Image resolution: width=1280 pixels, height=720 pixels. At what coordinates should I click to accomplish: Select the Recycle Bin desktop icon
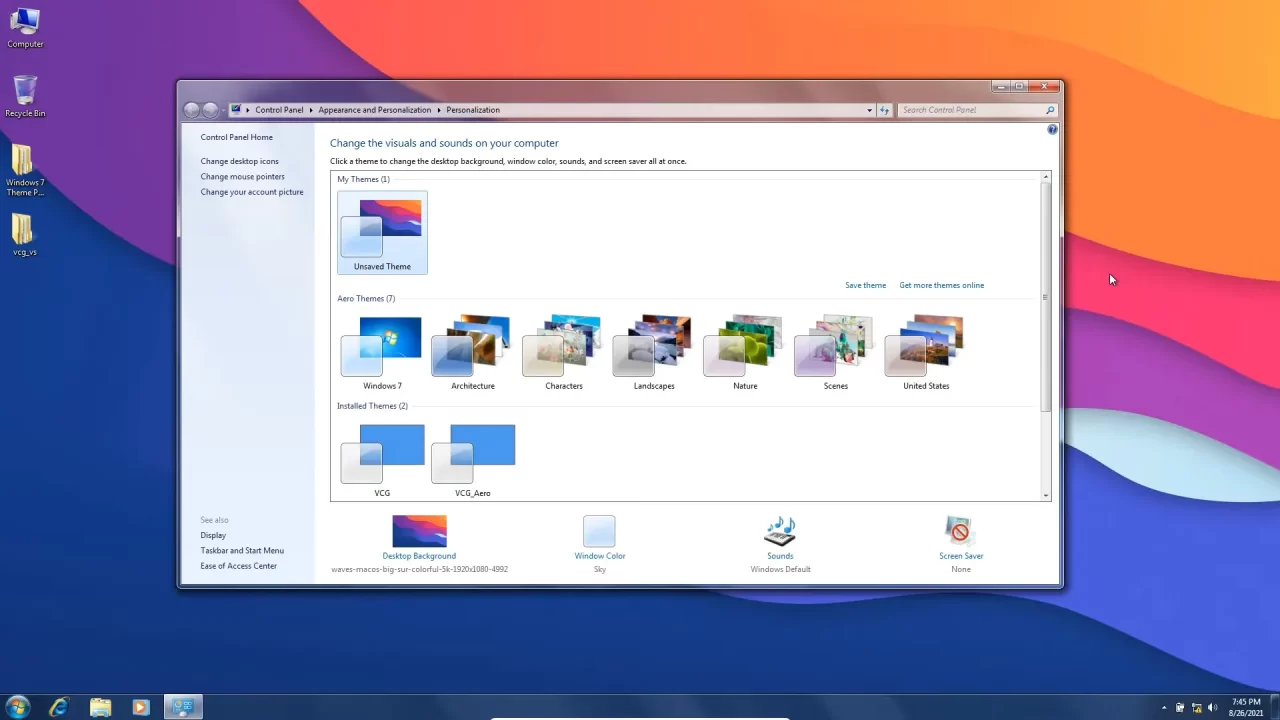tap(25, 97)
